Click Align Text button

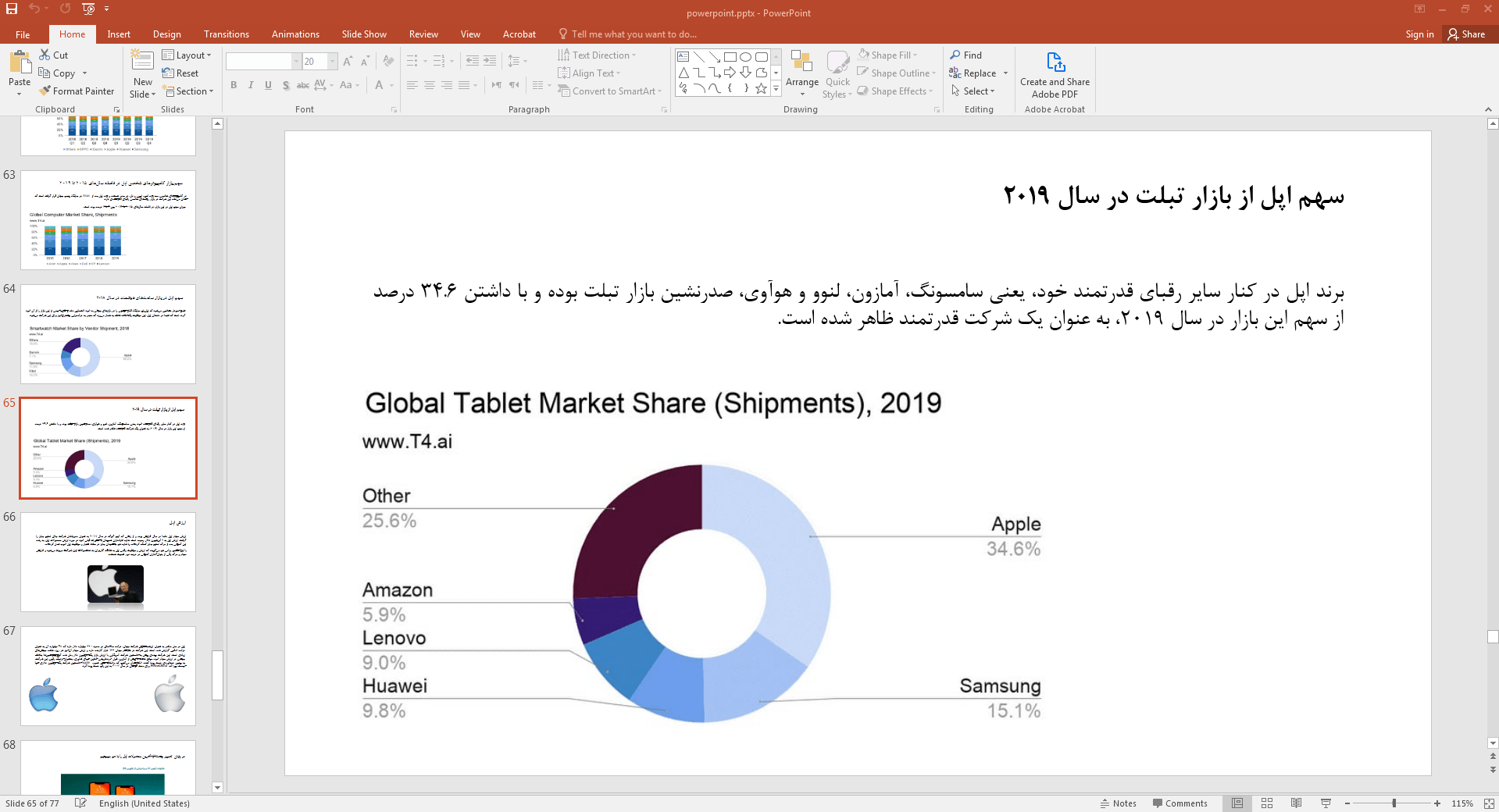pyautogui.click(x=589, y=73)
